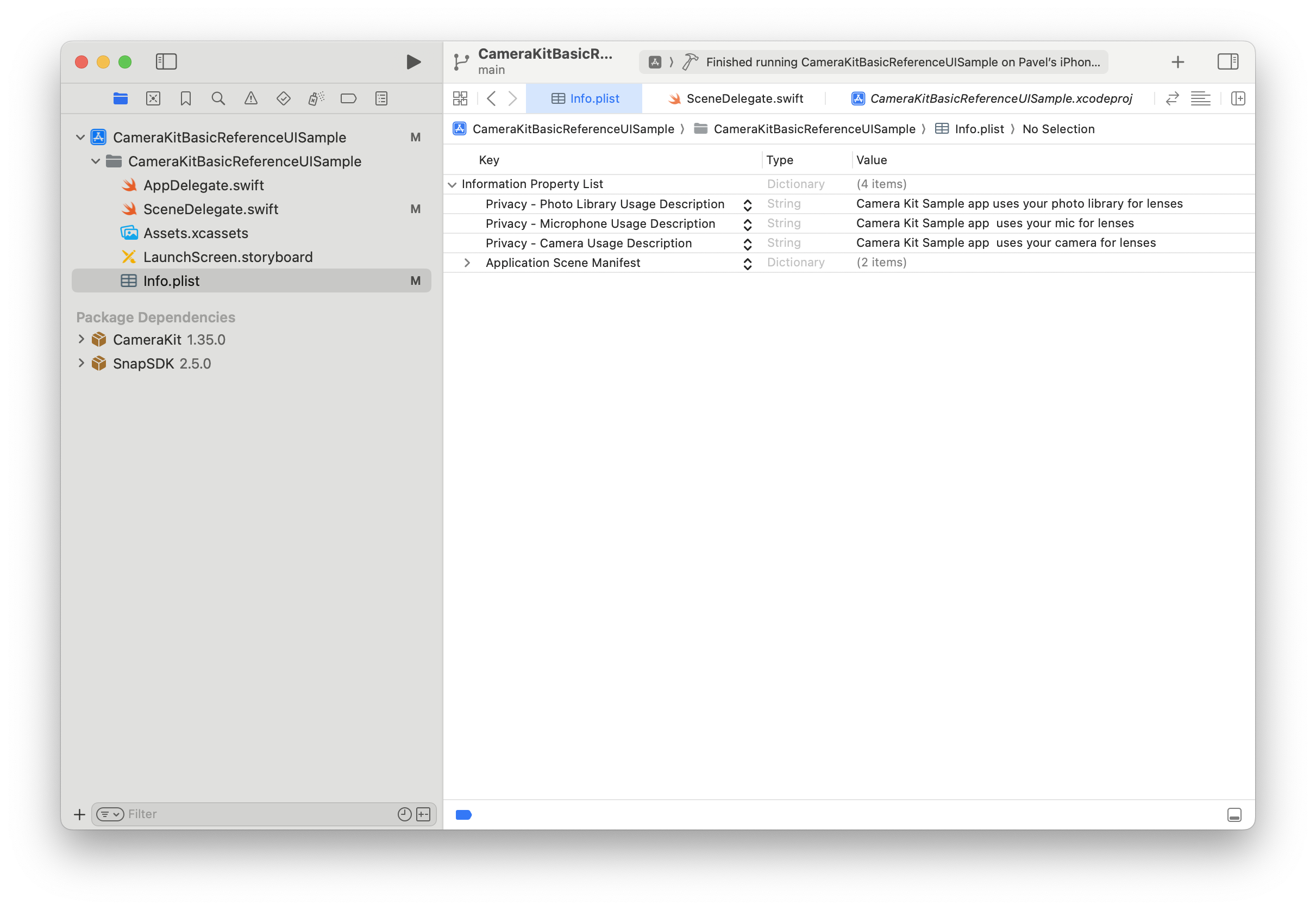1316x910 pixels.
Task: Toggle the bottom debug area
Action: [x=1234, y=815]
